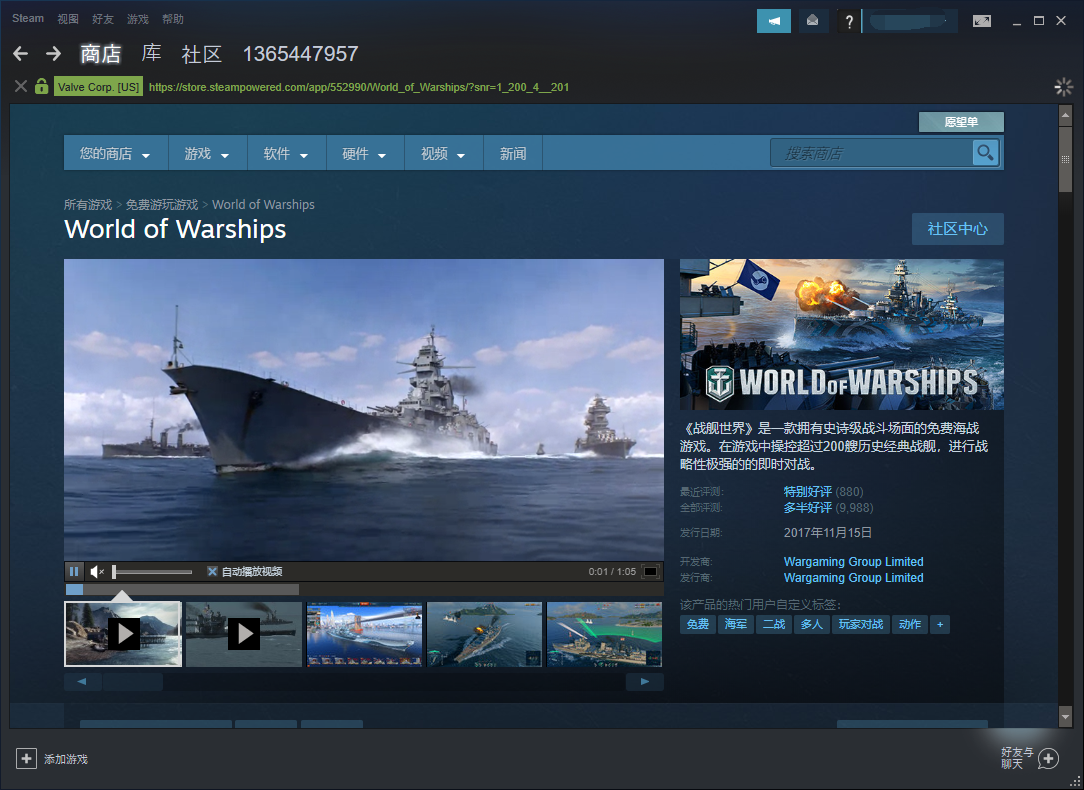Screen dimensions: 1084x790
Task: Go back with the left arrow
Action: 21,53
